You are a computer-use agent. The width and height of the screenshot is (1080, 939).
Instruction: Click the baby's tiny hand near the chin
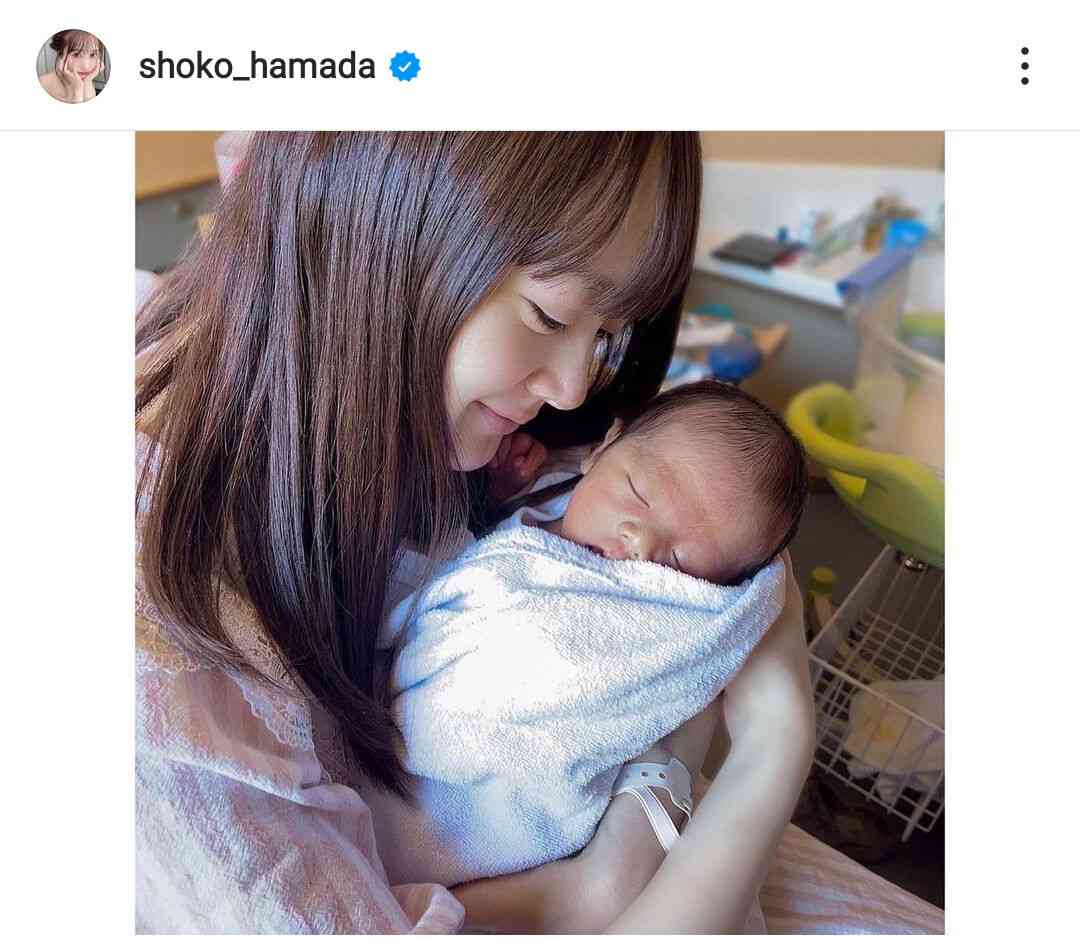(x=521, y=458)
